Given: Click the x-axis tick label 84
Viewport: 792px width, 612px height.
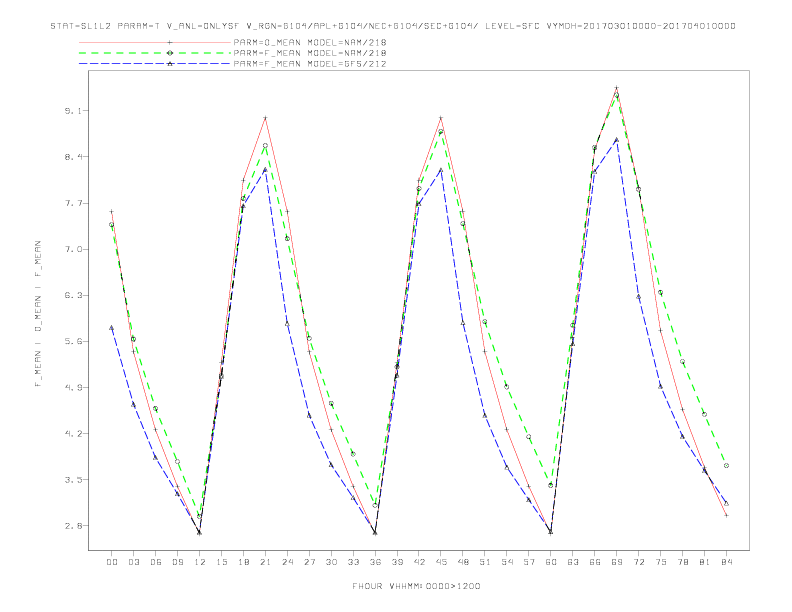Looking at the screenshot, I should (726, 562).
